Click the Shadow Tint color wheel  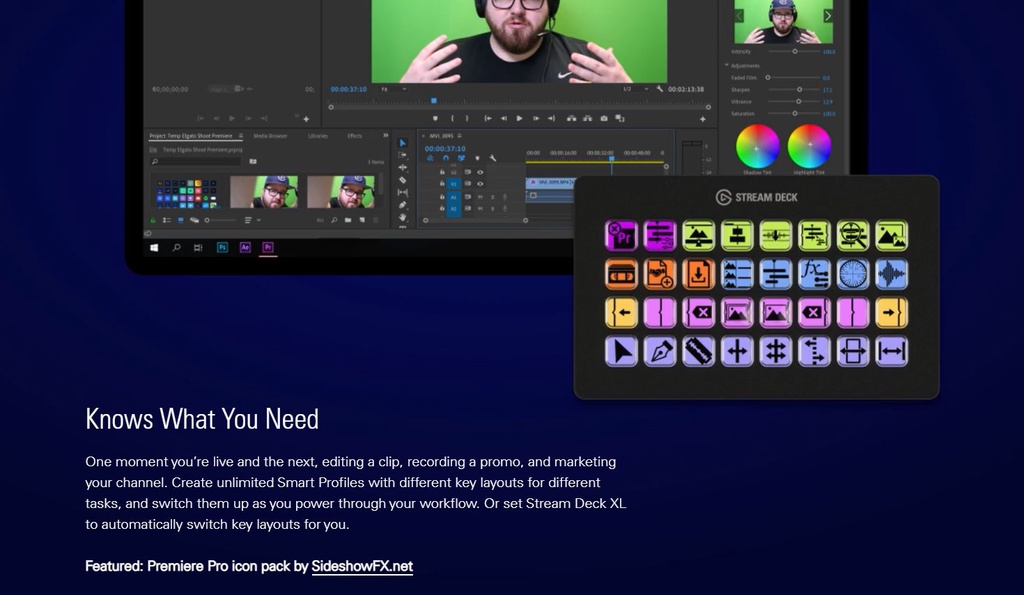pyautogui.click(x=758, y=146)
